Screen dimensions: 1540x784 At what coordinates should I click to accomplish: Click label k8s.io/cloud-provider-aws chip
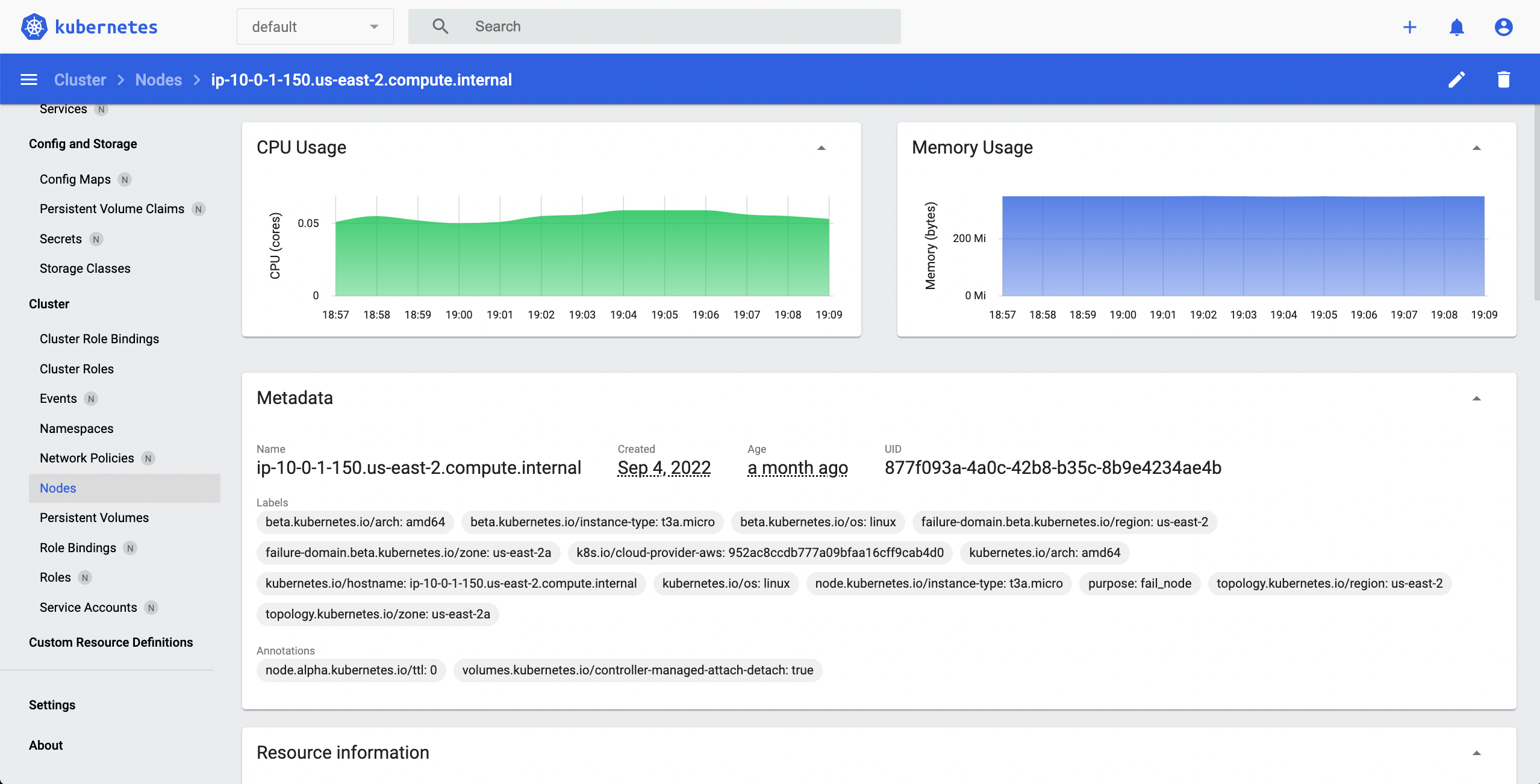click(x=760, y=553)
